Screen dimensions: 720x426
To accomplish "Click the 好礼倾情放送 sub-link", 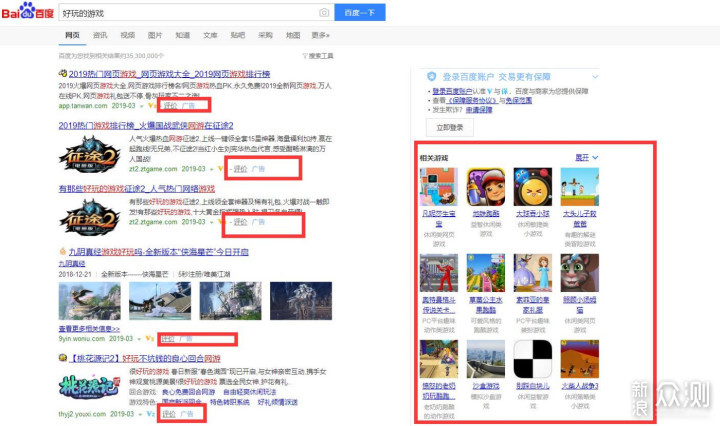I will [x=278, y=402].
